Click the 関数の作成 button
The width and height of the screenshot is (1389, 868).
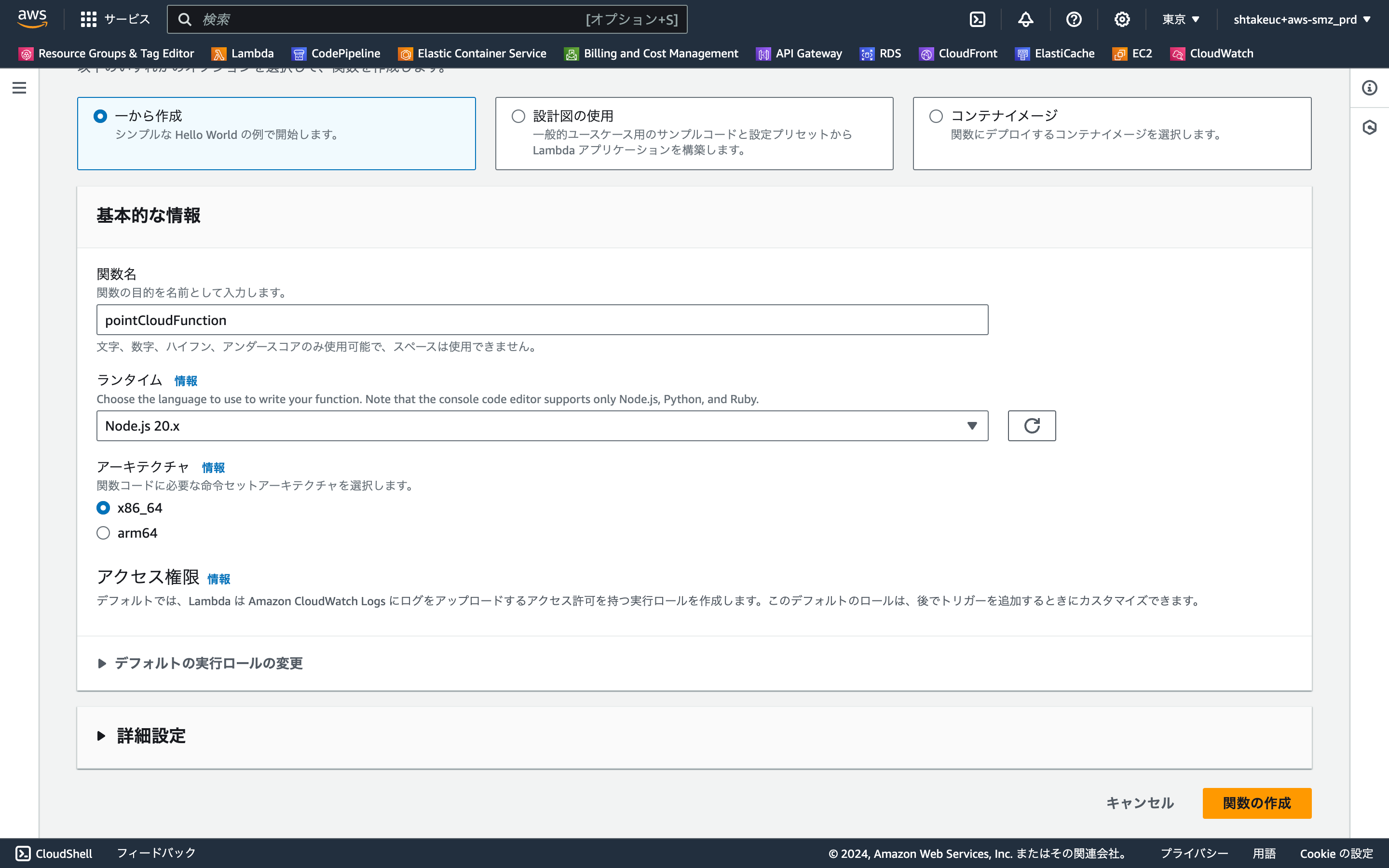point(1256,803)
